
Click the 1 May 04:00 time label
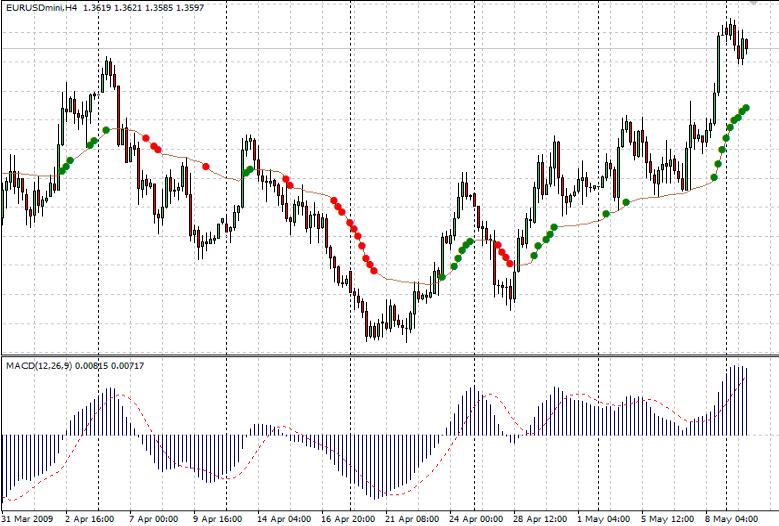coord(604,519)
